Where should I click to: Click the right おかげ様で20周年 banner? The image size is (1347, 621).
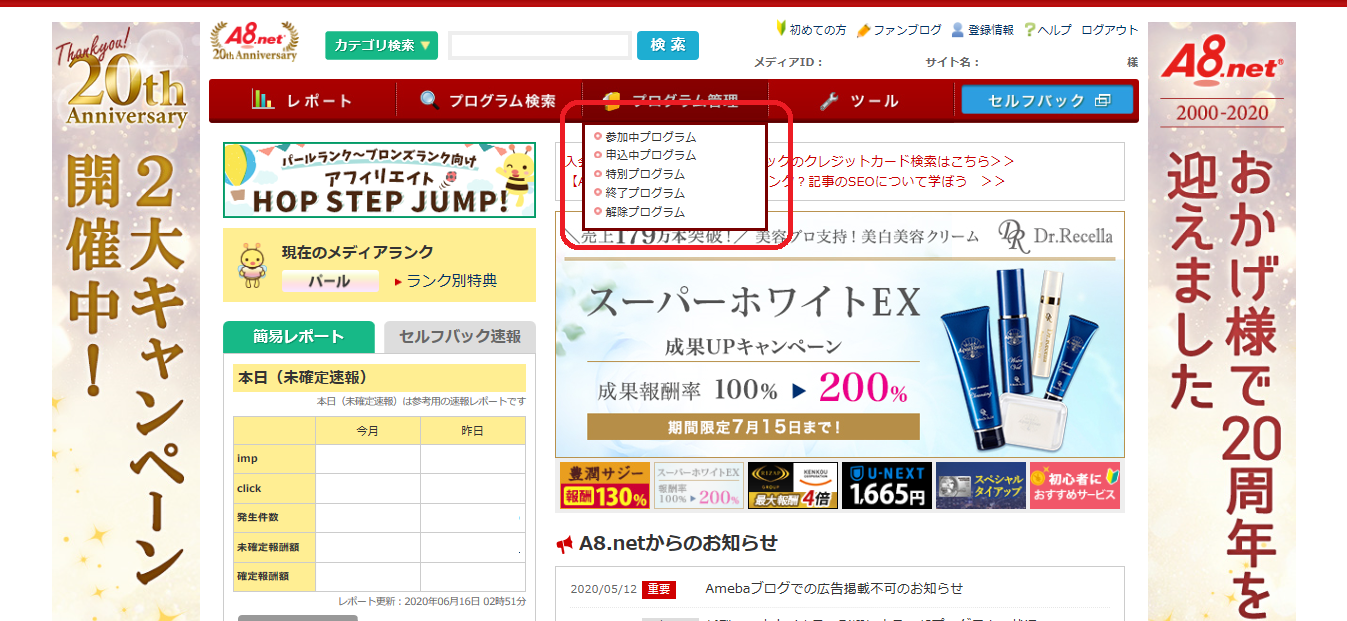(1221, 321)
